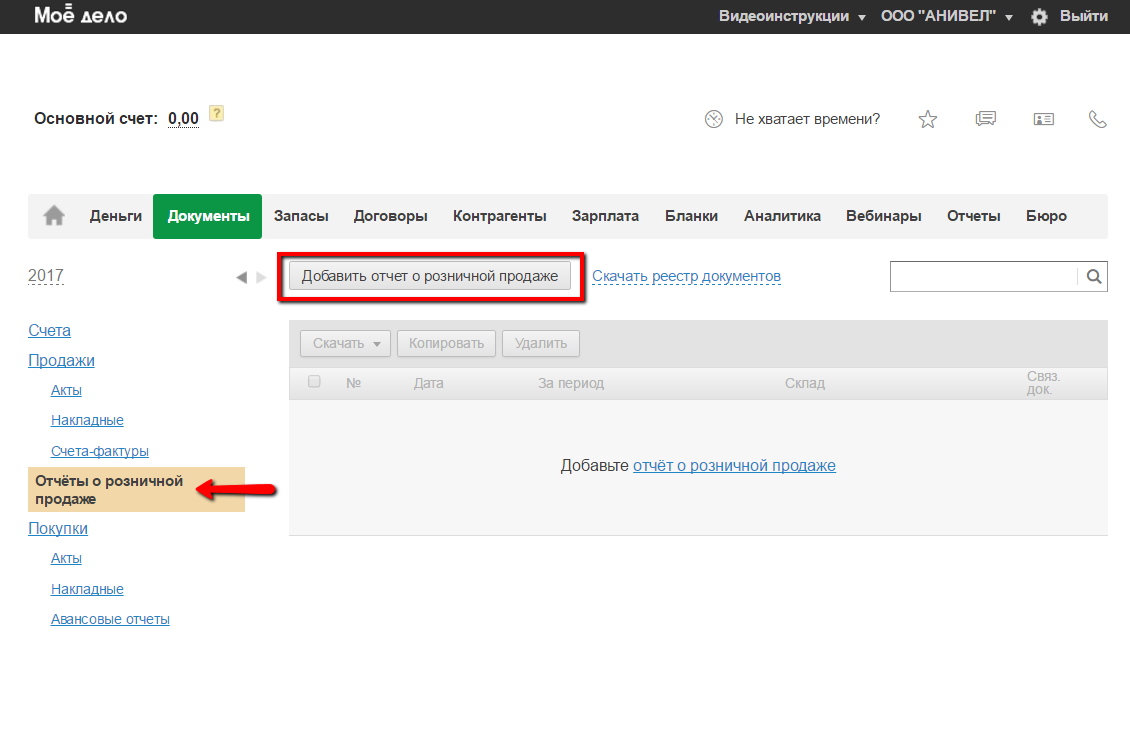Open the ООО "АНИВЕЛ" company dropdown
The width and height of the screenshot is (1130, 734).
(x=946, y=17)
